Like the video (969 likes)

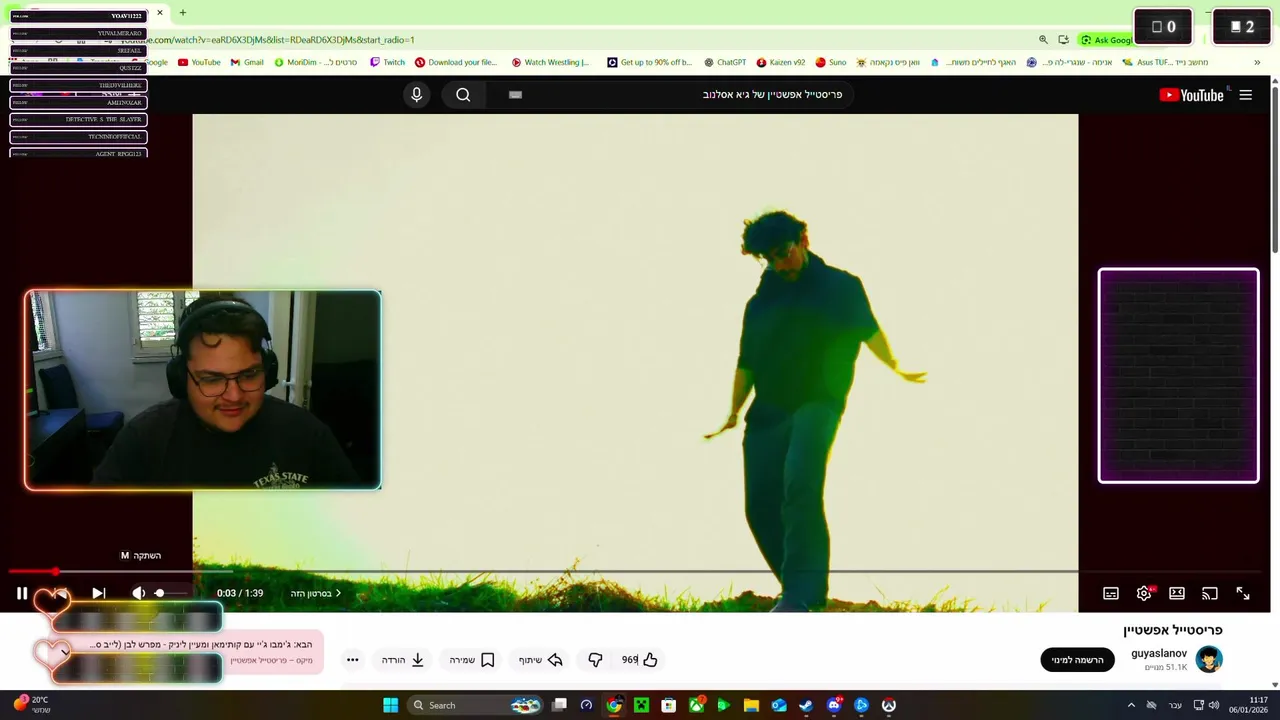(x=640, y=659)
